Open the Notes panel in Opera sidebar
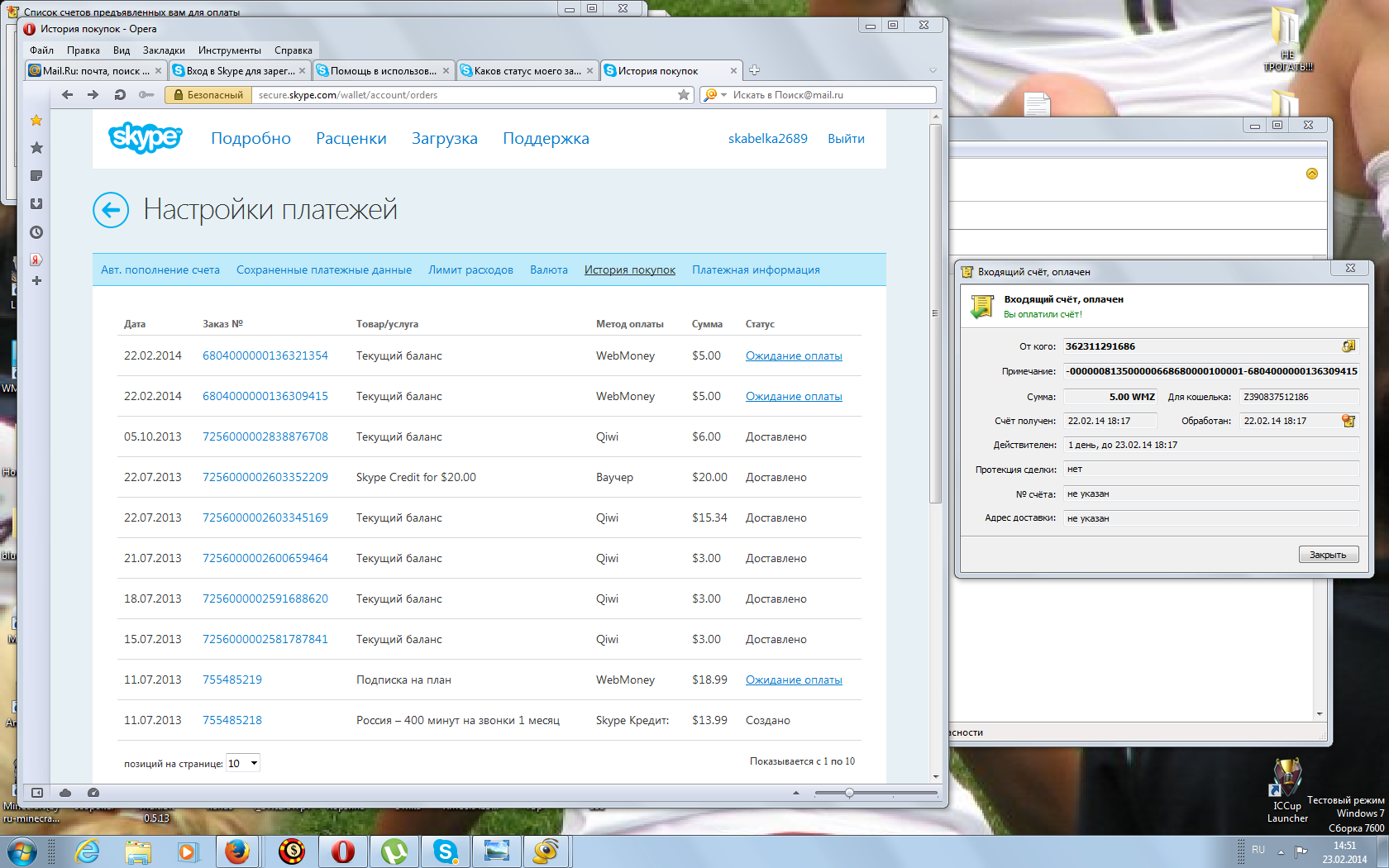 pos(36,176)
